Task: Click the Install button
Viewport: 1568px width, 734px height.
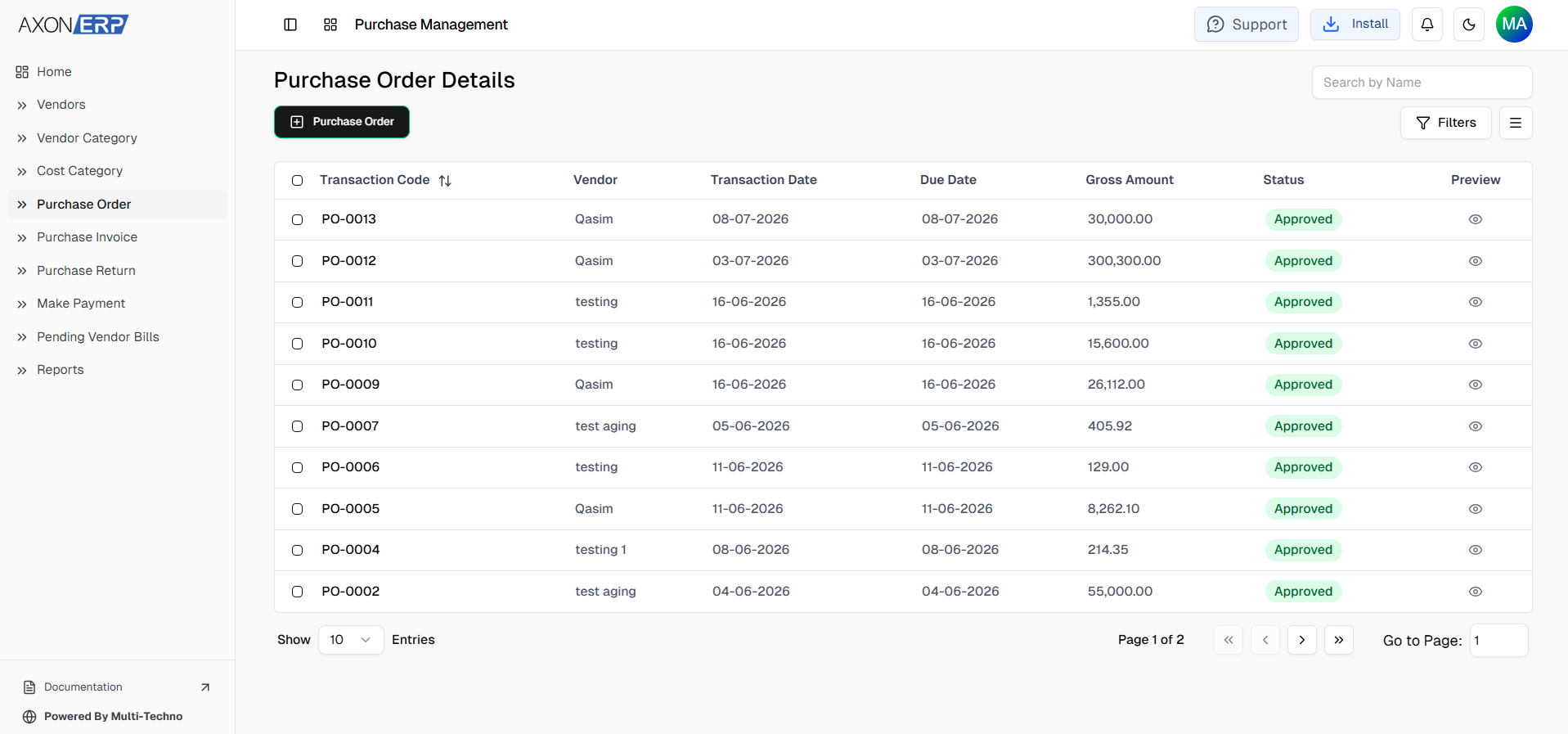Action: click(1355, 24)
